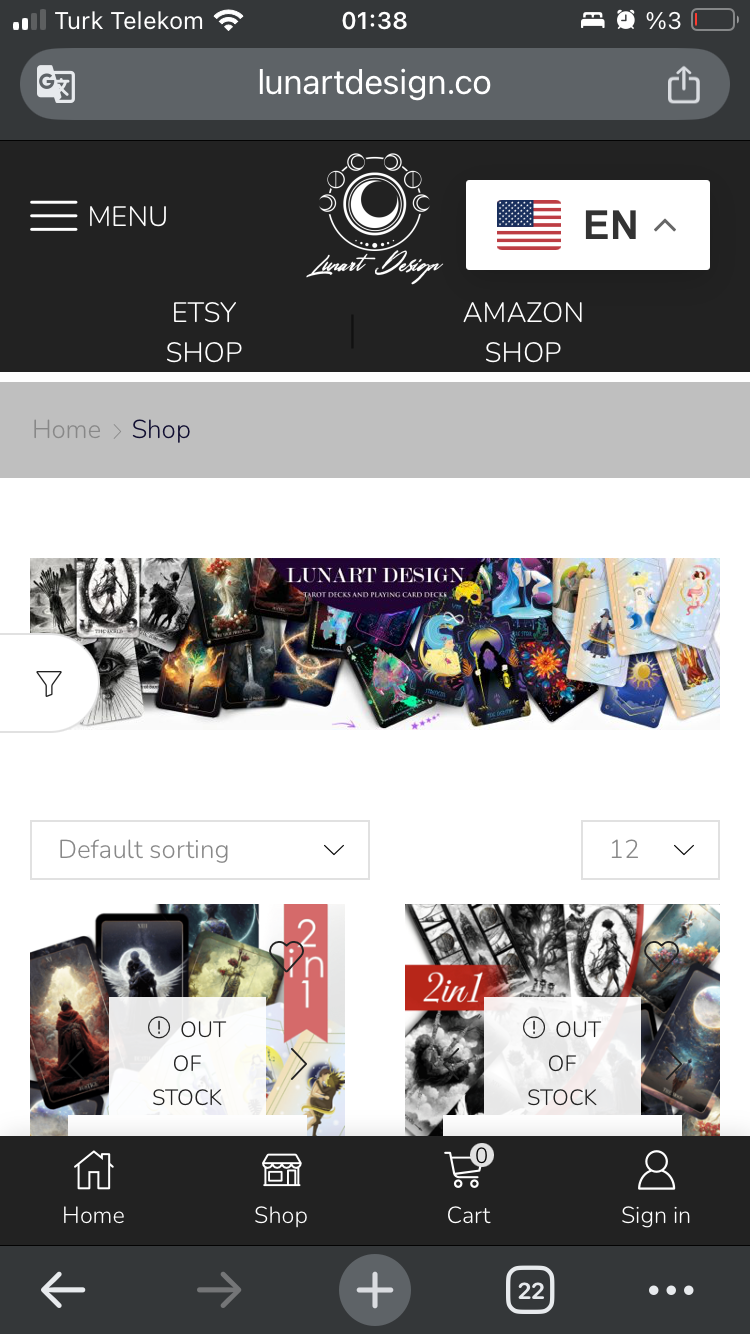Open the browser tabs counter showing 22
This screenshot has height=1334, width=750.
(531, 1291)
